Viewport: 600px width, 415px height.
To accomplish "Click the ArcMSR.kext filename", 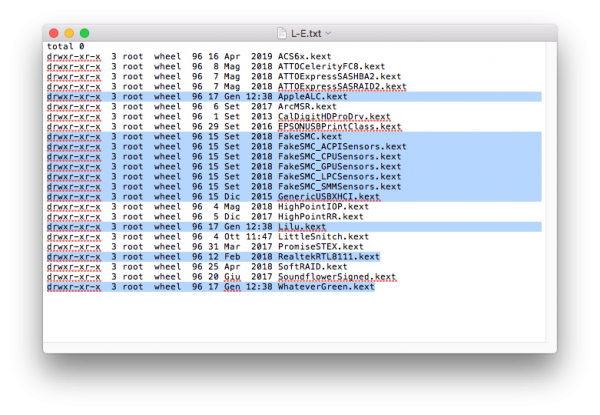I will click(307, 106).
